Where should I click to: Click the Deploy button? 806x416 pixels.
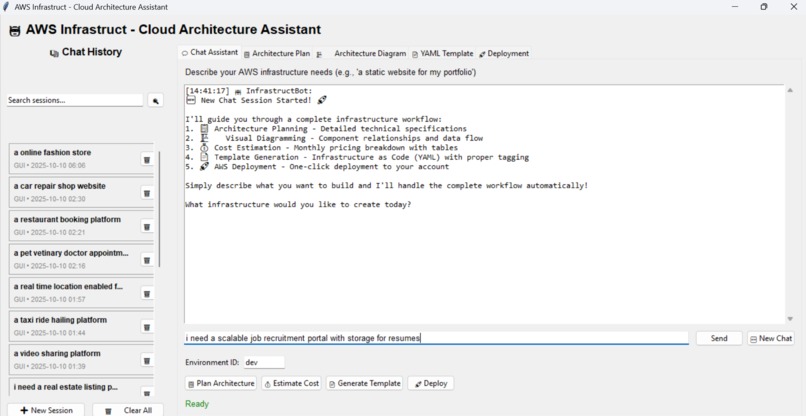pyautogui.click(x=431, y=384)
